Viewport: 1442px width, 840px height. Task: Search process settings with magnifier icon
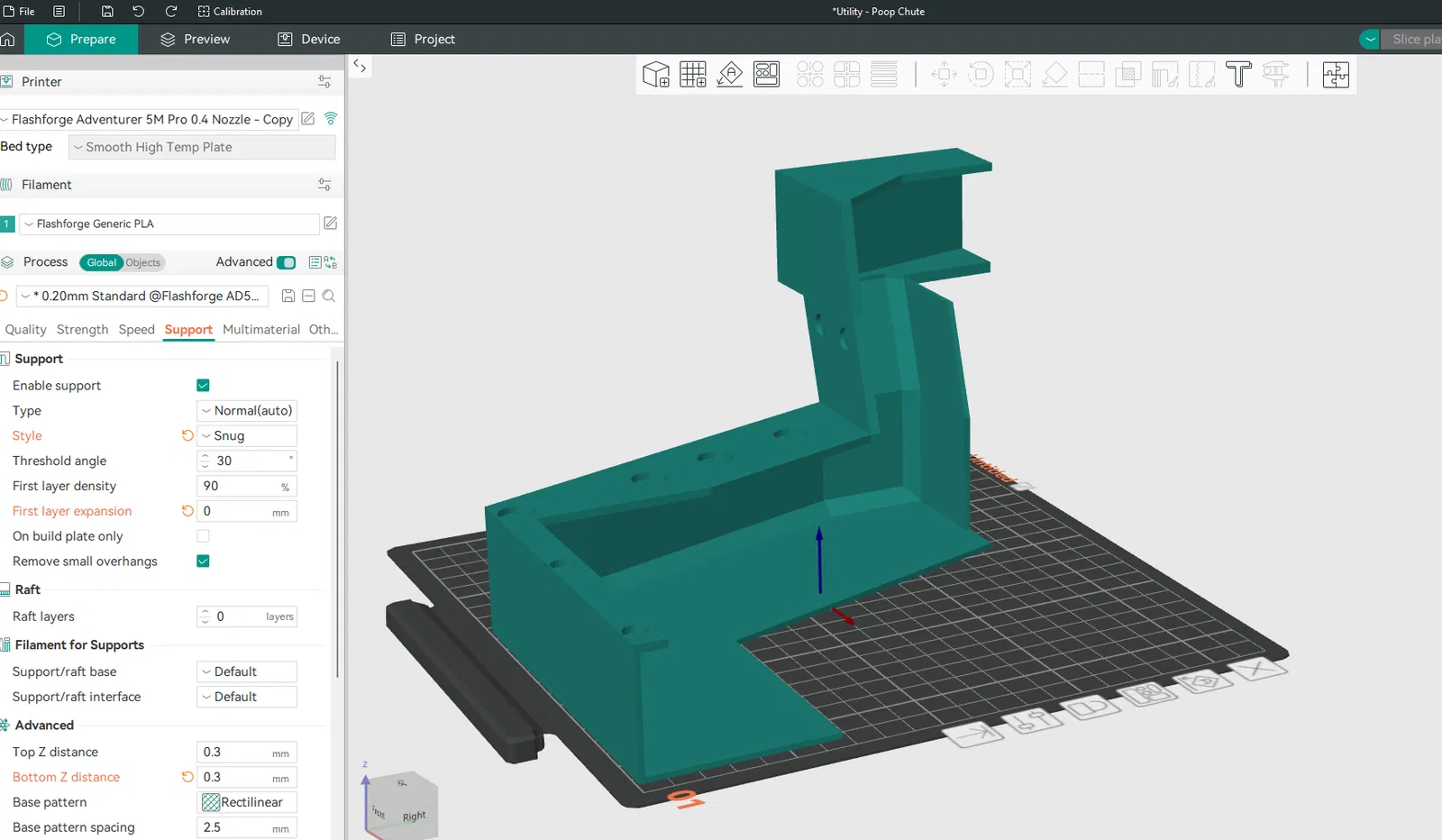[329, 296]
